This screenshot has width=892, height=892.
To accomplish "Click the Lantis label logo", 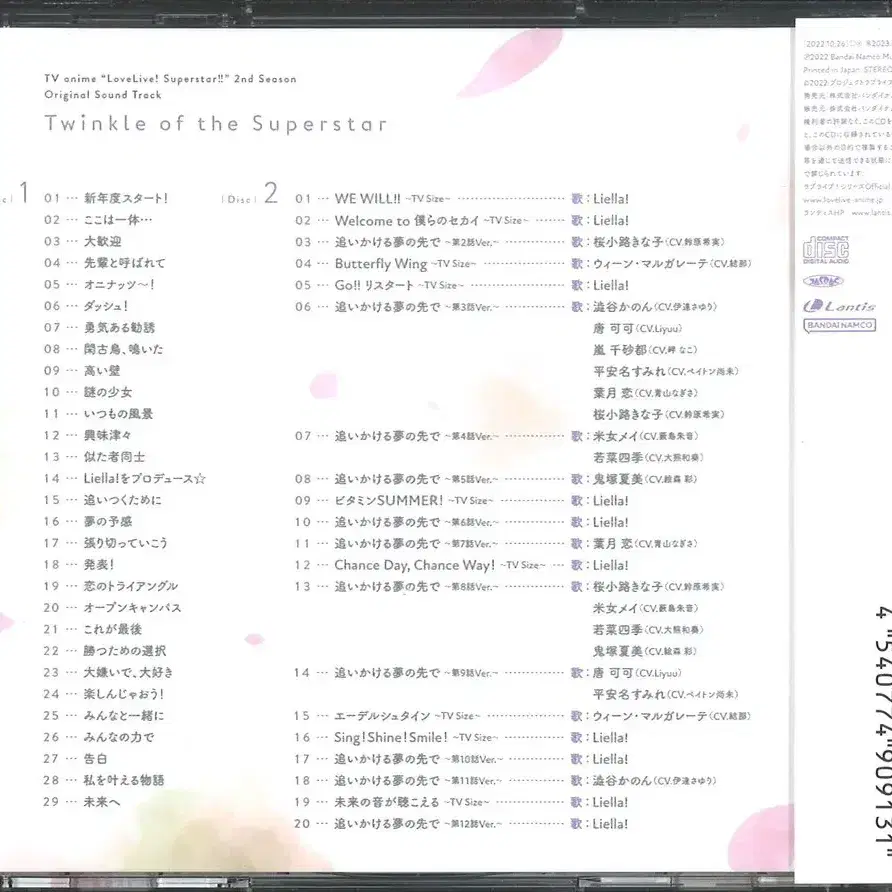I will coord(839,306).
